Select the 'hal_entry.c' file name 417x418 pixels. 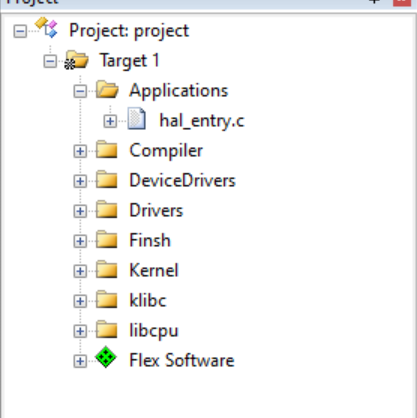tap(202, 121)
